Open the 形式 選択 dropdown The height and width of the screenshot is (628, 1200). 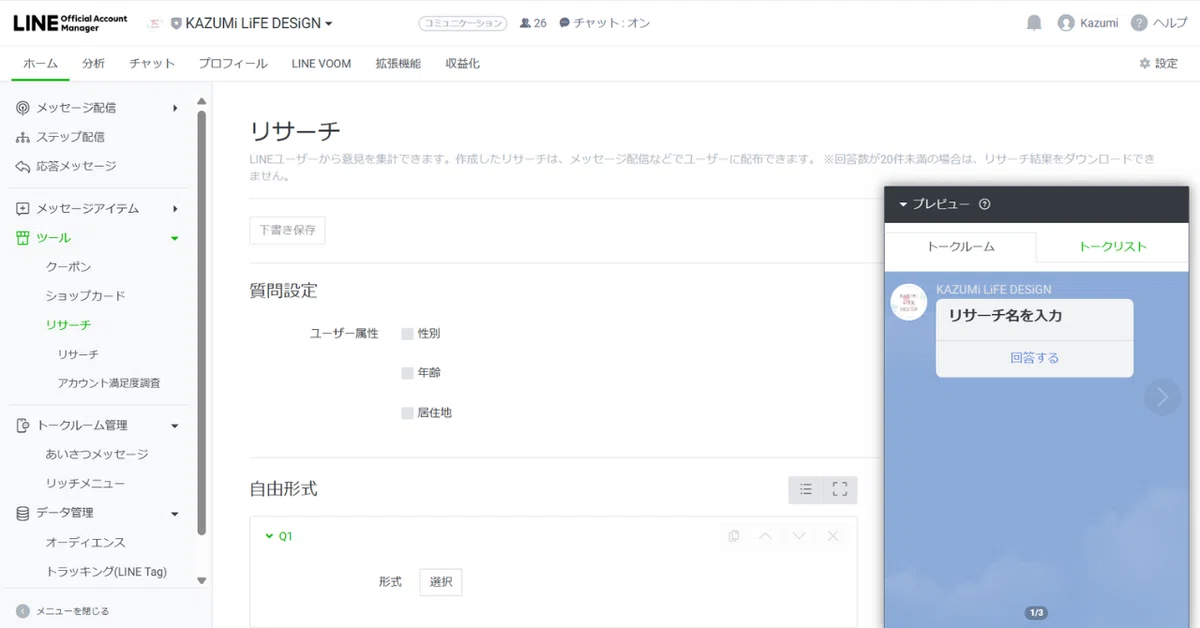[441, 582]
